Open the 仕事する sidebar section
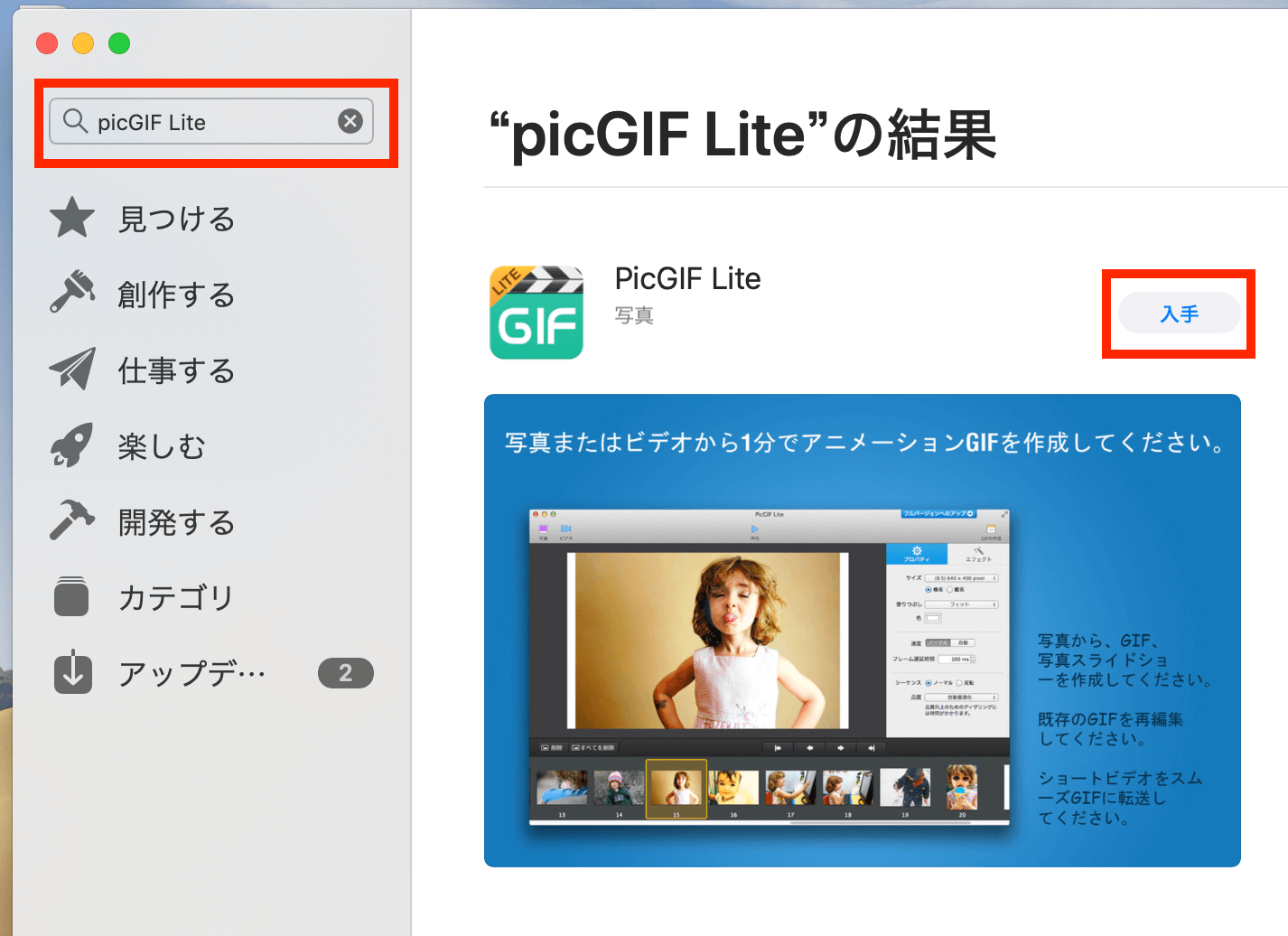Viewport: 1288px width, 936px height. coord(177,370)
